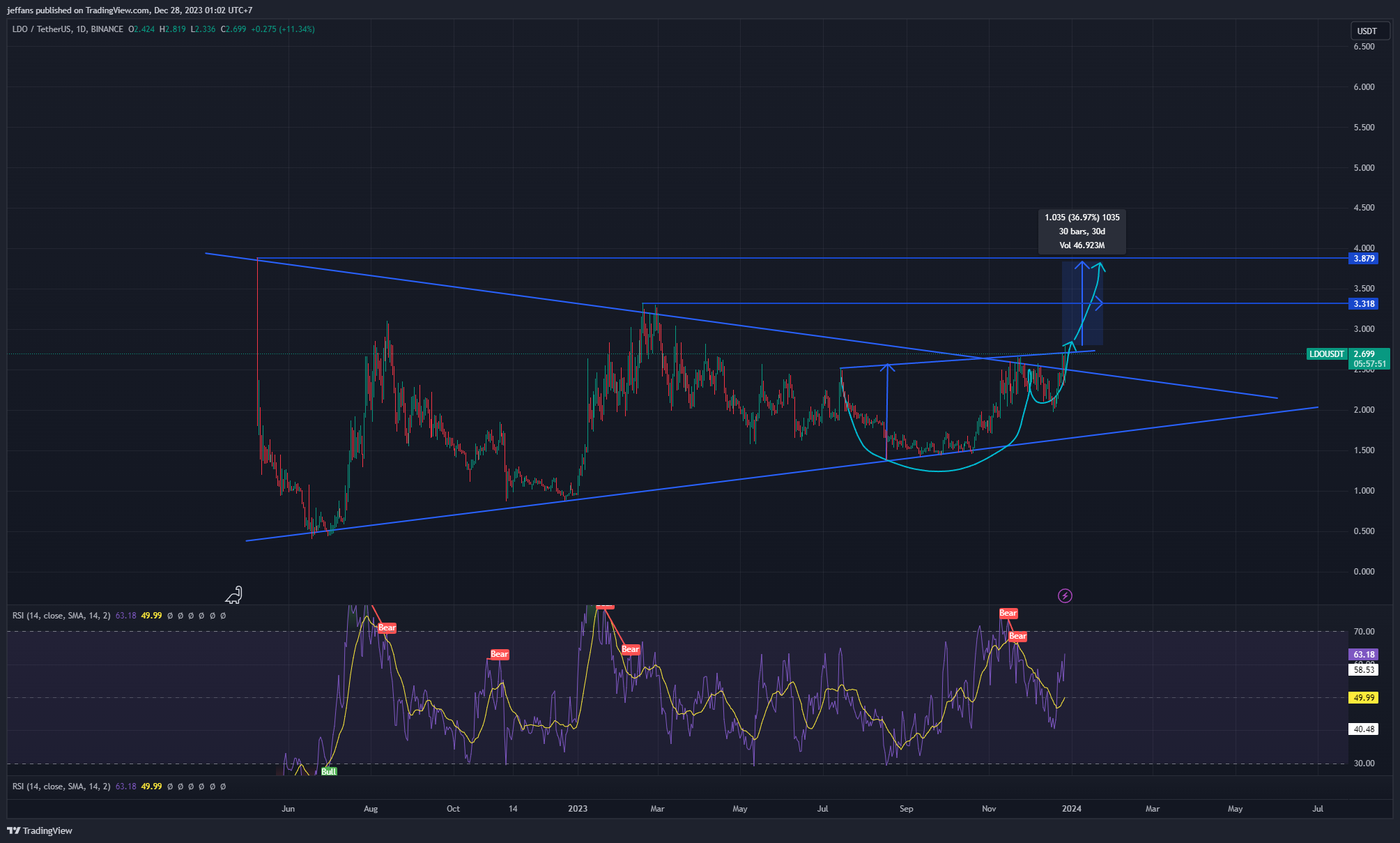Click the Nov label on time axis
1400x843 pixels.
pyautogui.click(x=989, y=809)
